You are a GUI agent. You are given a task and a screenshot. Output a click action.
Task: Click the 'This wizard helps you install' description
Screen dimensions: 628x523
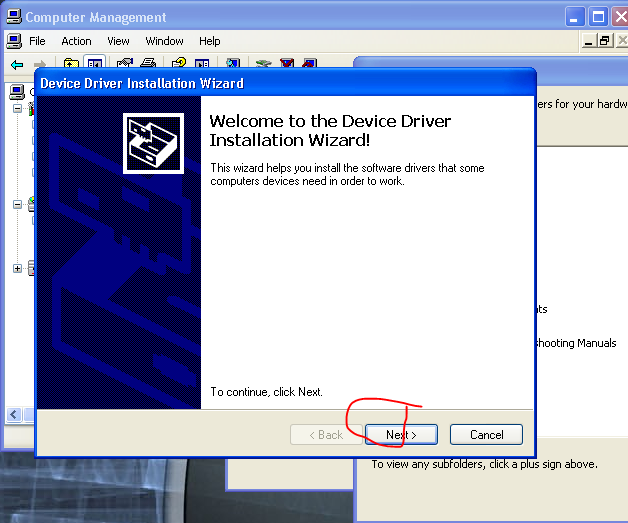347,174
